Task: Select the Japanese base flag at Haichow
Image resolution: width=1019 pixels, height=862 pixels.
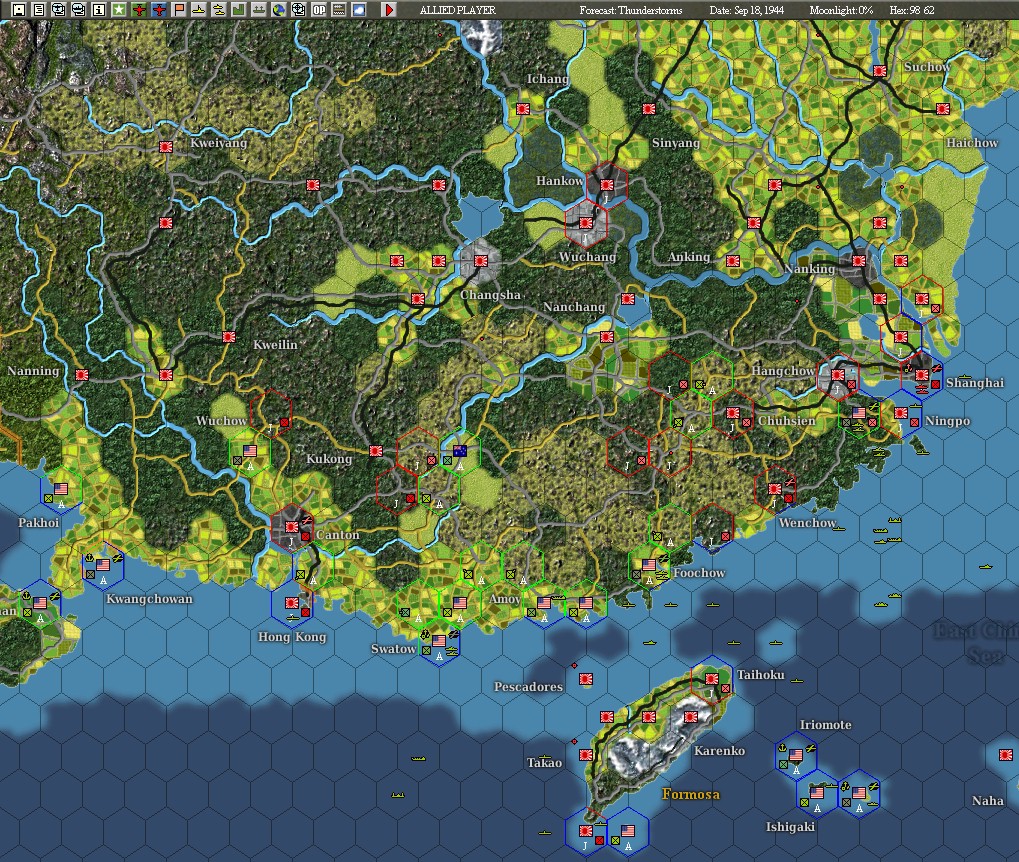Action: (942, 109)
